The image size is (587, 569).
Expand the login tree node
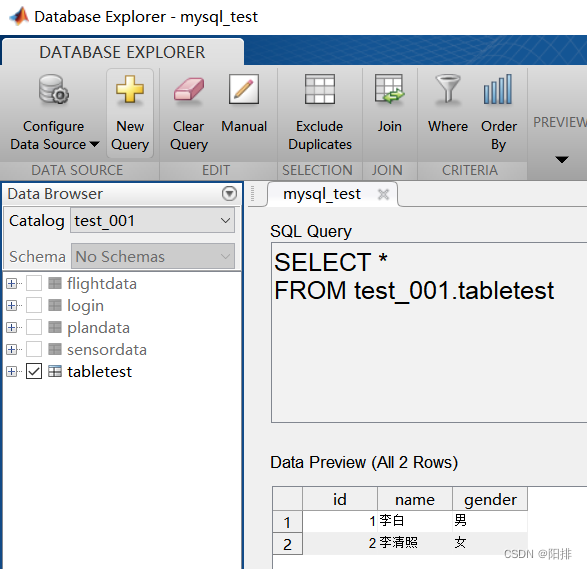12,305
